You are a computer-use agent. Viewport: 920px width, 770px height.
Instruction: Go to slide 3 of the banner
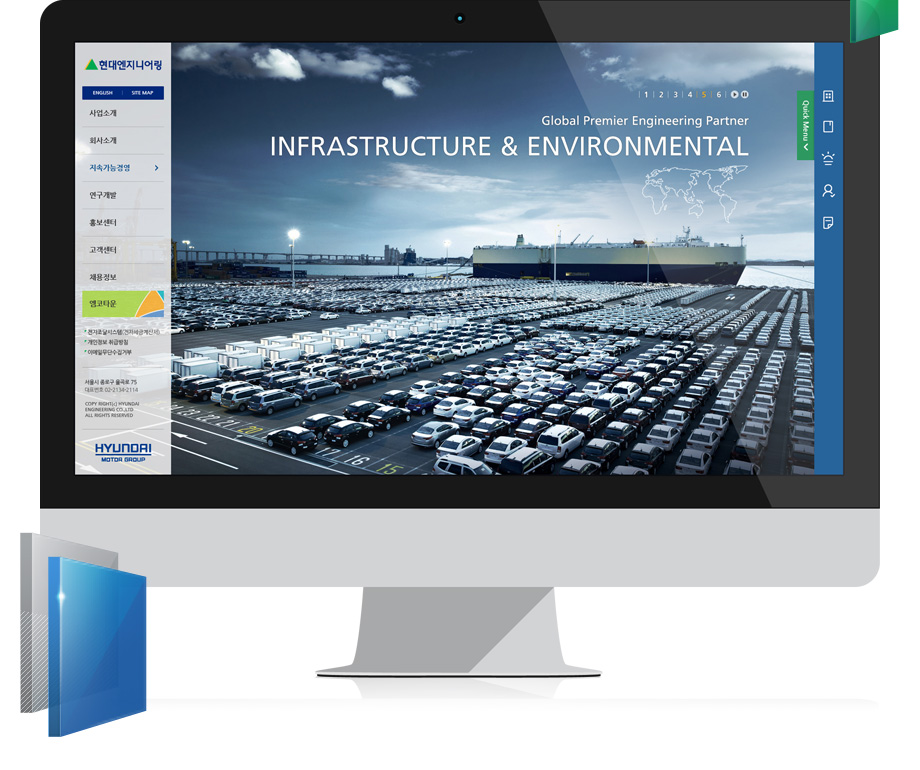(675, 94)
